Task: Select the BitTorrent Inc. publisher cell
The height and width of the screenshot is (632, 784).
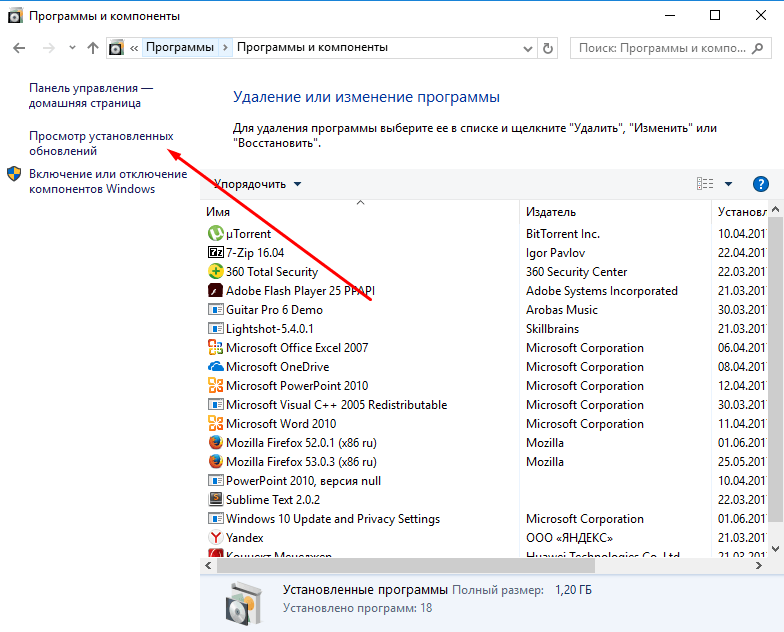Action: (x=562, y=234)
